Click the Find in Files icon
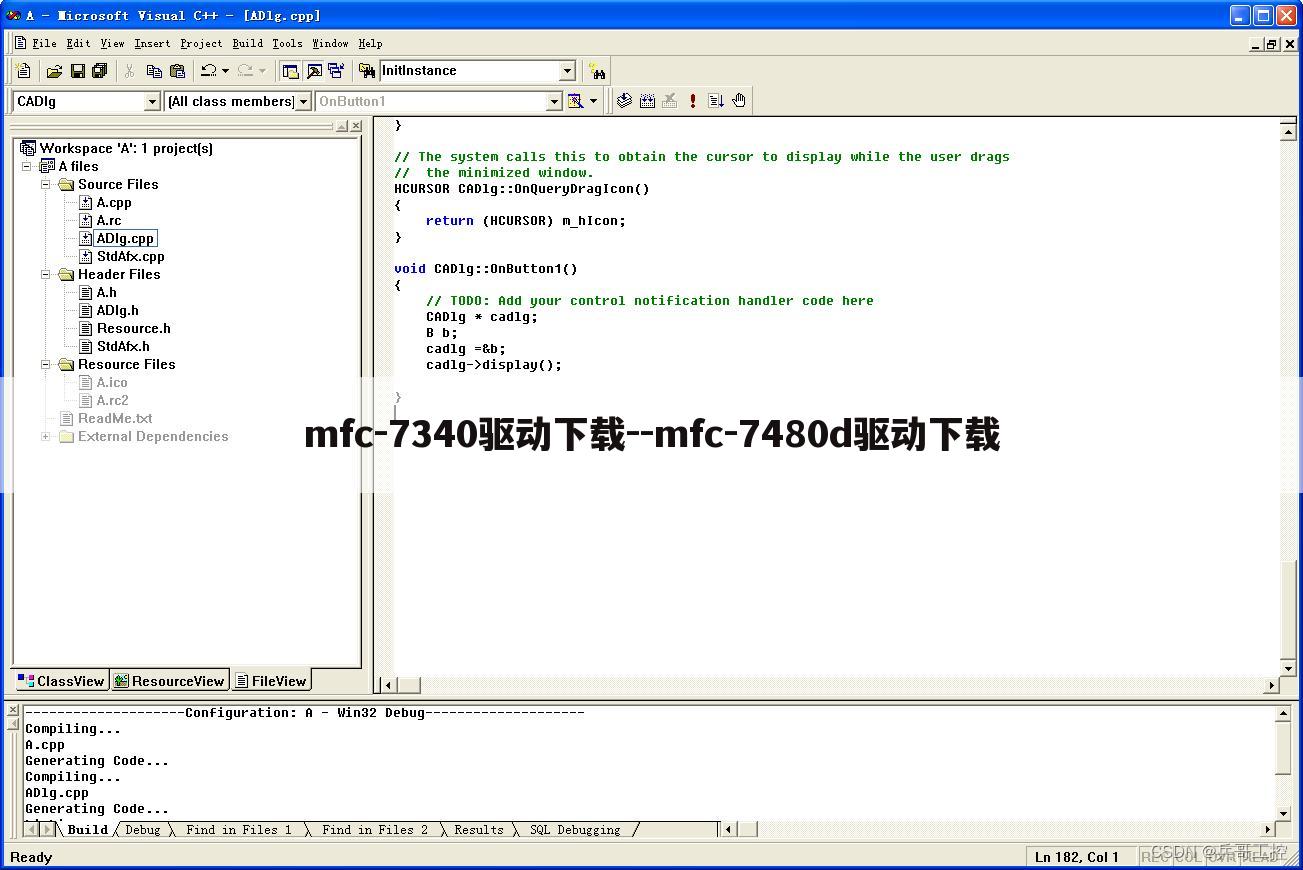 (367, 71)
